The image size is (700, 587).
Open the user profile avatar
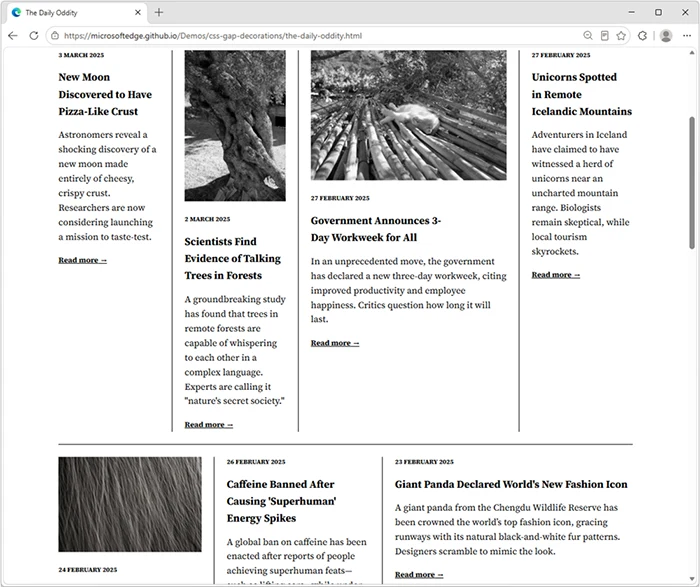pyautogui.click(x=666, y=36)
